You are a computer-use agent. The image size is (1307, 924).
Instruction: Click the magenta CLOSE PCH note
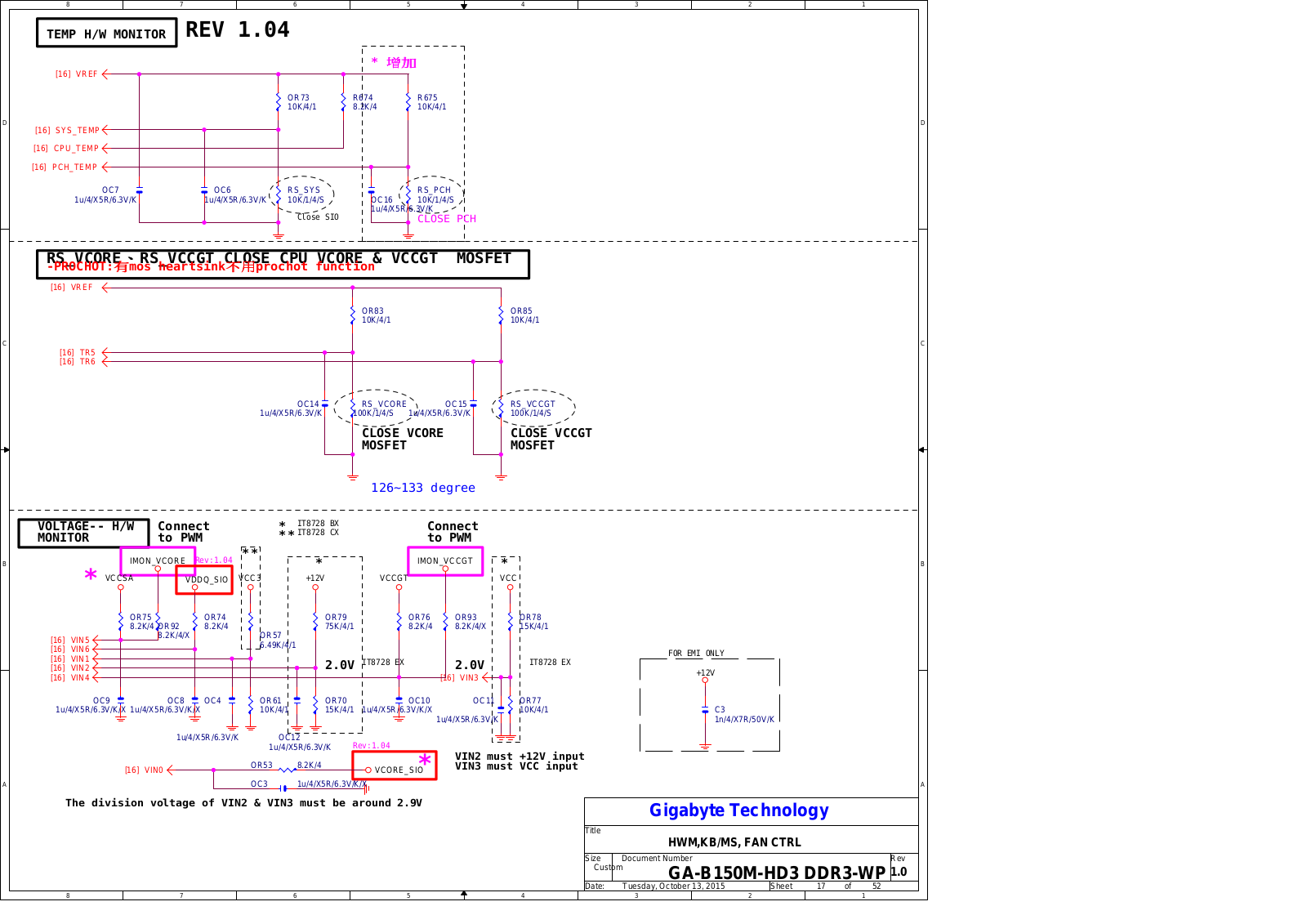click(x=447, y=219)
